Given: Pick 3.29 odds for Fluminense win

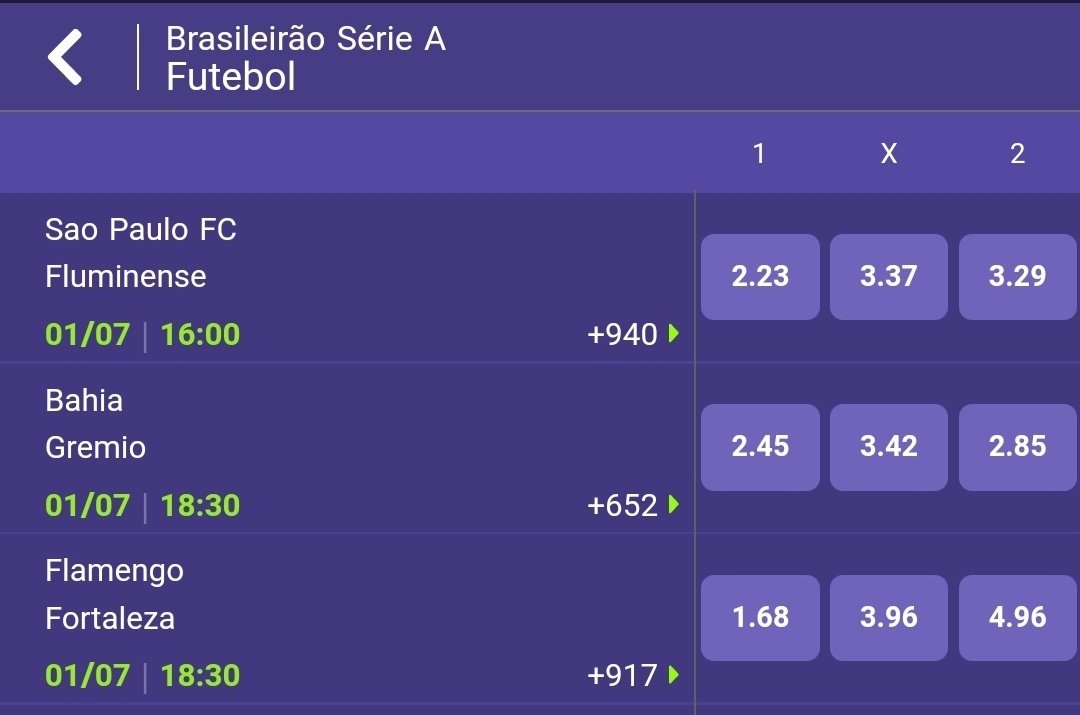Looking at the screenshot, I should coord(1017,277).
